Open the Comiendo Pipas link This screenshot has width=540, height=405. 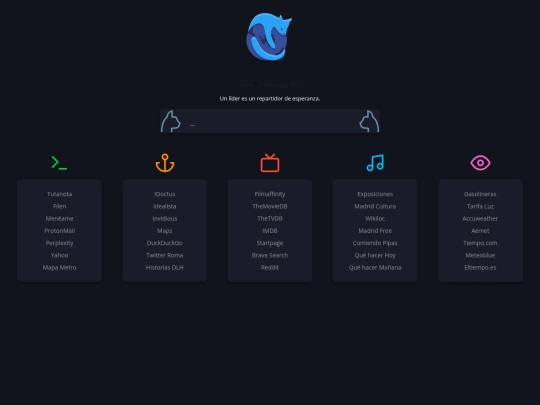coord(375,243)
